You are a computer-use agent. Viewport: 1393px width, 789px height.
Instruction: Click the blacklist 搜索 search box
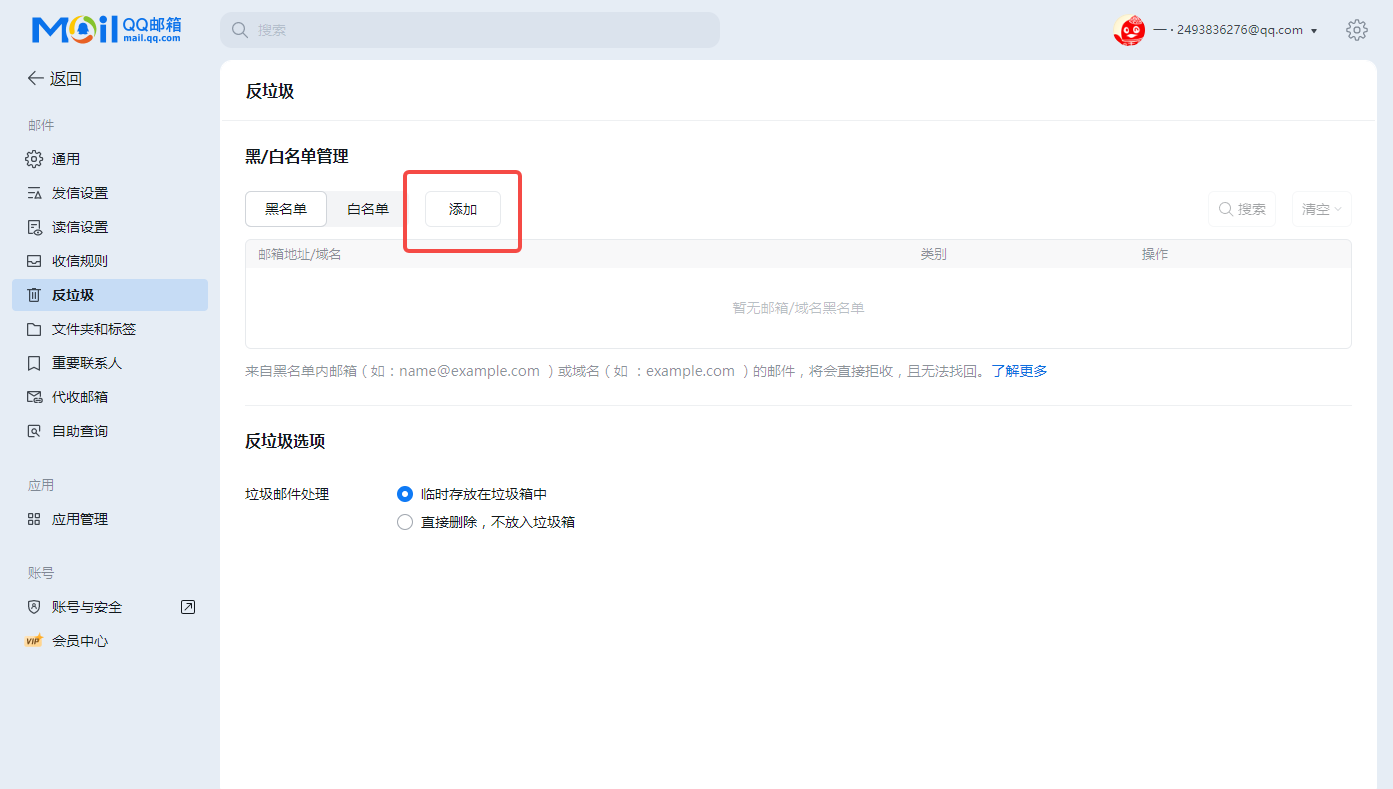pos(1242,209)
